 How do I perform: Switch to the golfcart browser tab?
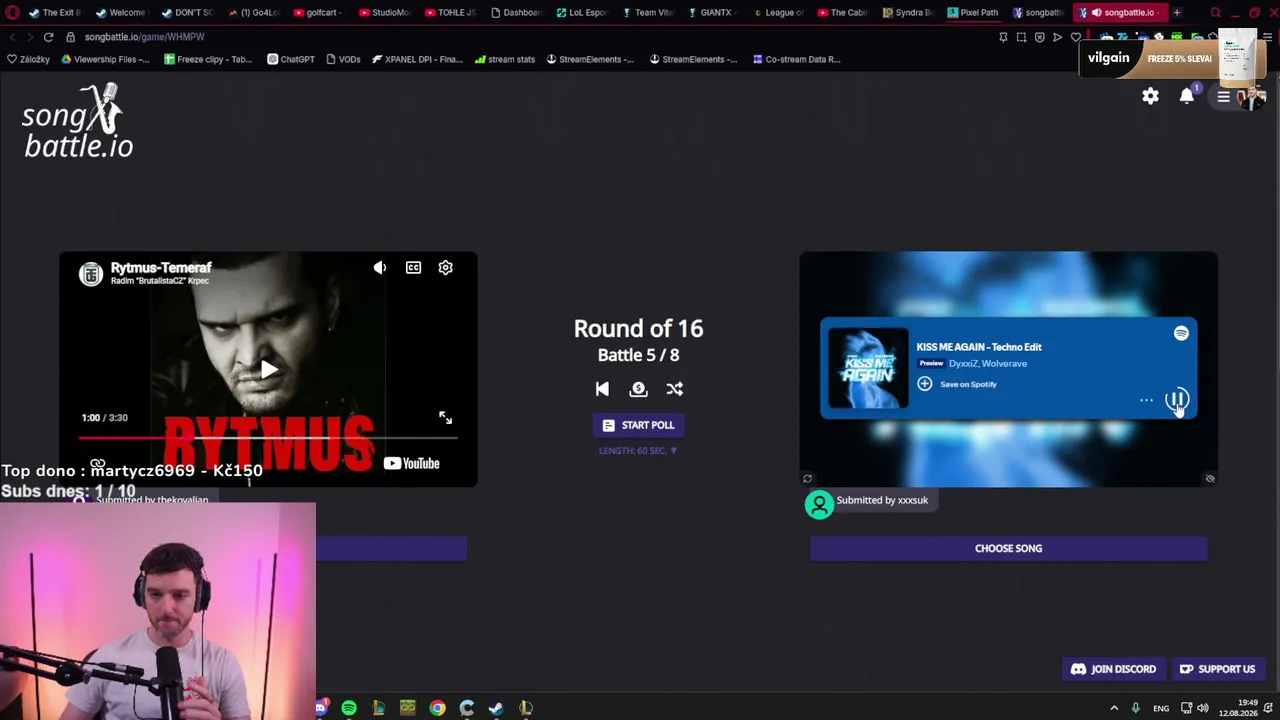319,13
